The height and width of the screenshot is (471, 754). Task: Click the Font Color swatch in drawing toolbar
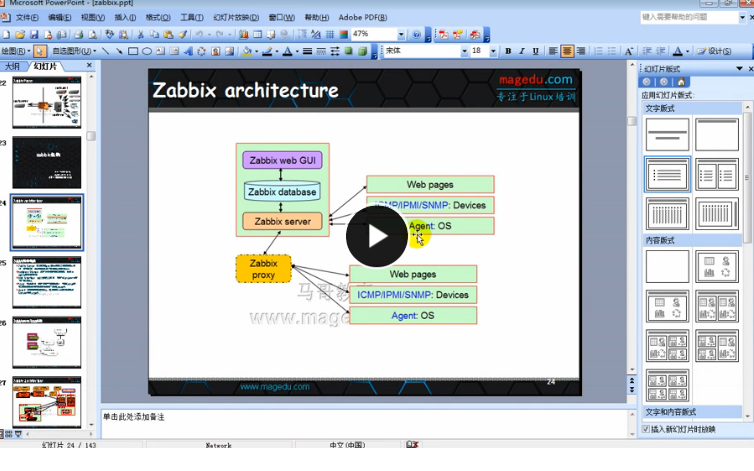click(287, 51)
